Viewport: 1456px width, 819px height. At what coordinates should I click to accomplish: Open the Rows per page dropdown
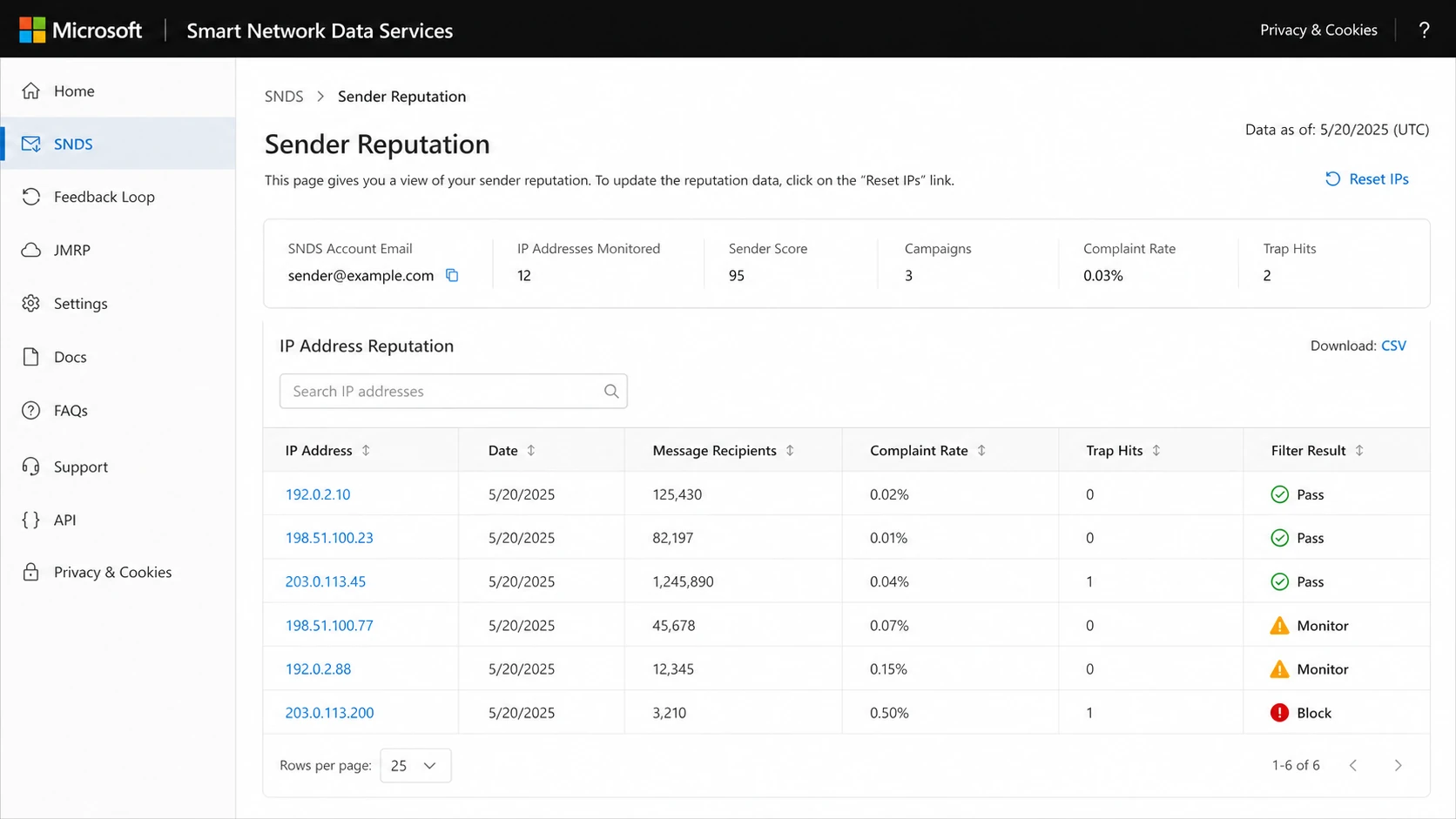click(415, 765)
